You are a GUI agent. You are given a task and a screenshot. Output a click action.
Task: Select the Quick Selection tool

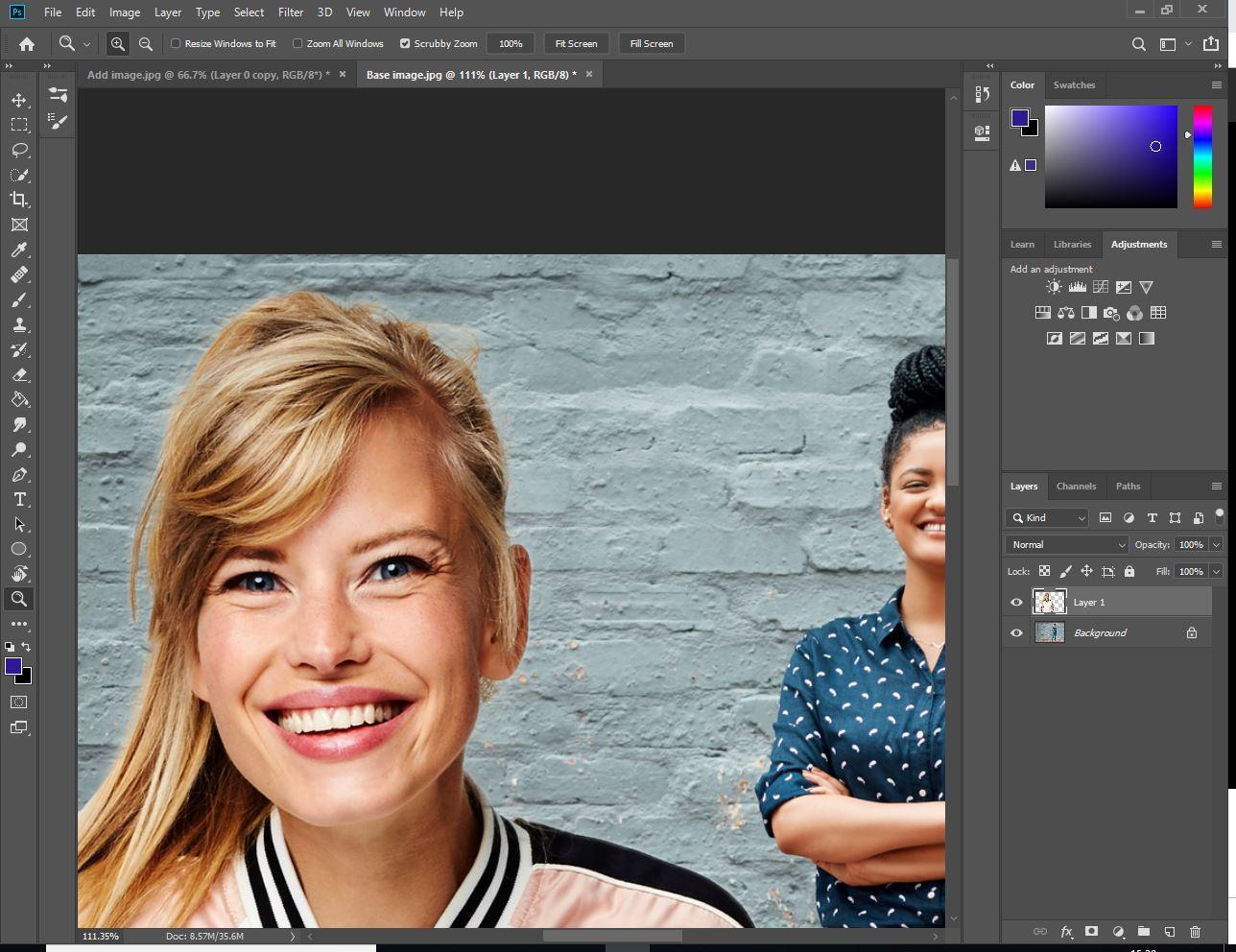point(19,175)
